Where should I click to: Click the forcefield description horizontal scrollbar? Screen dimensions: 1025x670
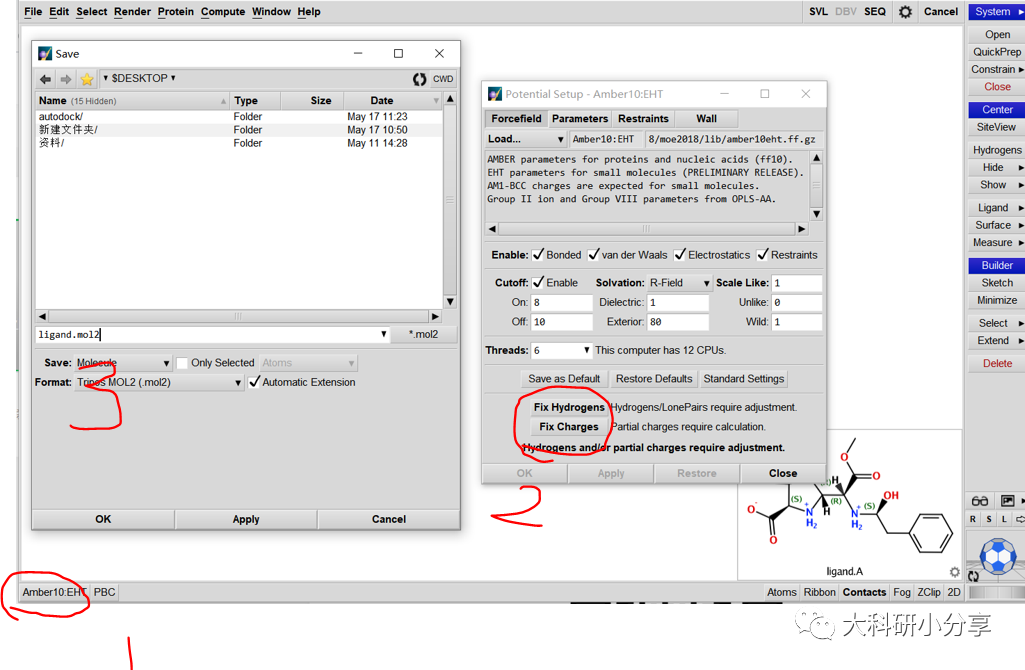pyautogui.click(x=646, y=229)
